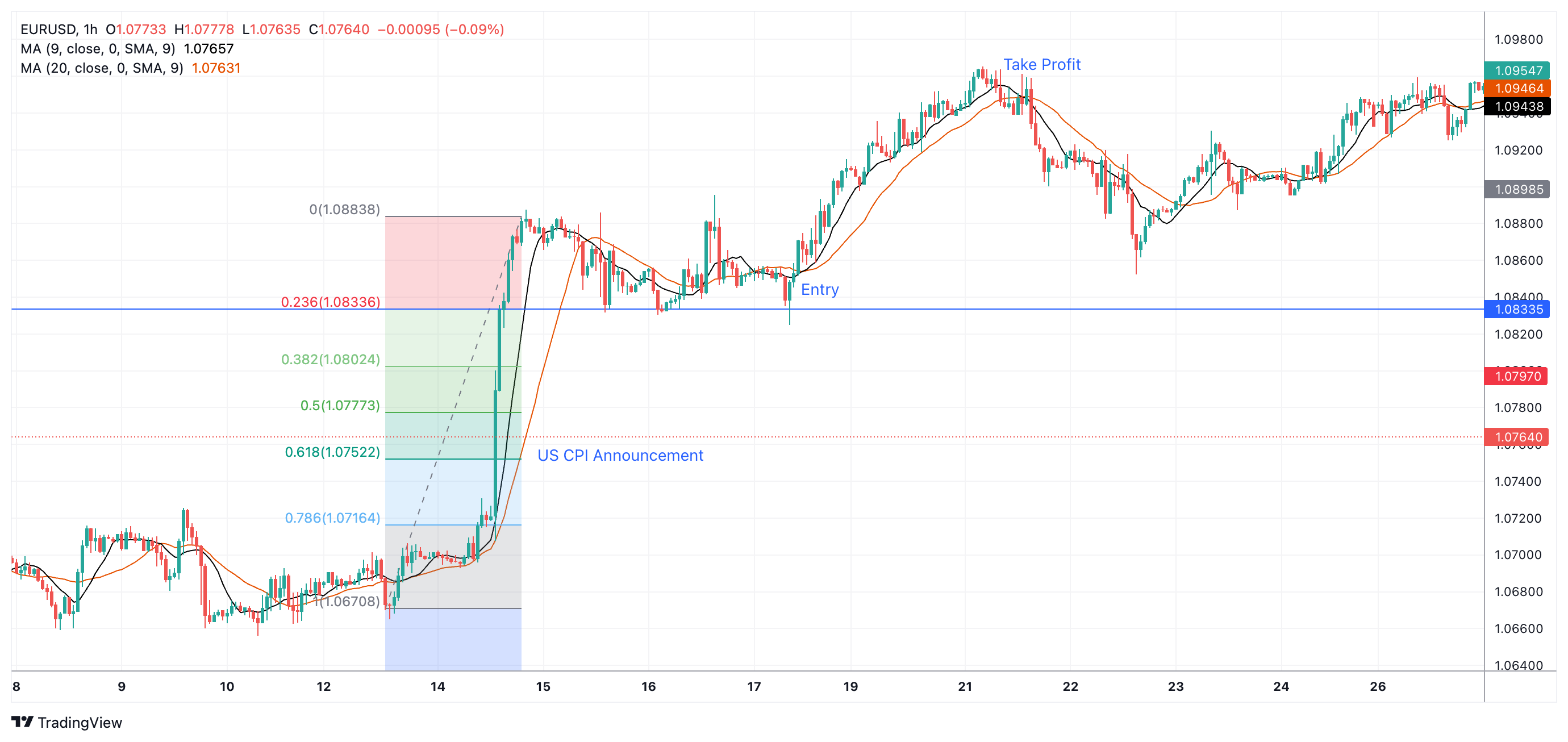Click the TradingView logo
The width and height of the screenshot is (1568, 742).
pos(67,723)
